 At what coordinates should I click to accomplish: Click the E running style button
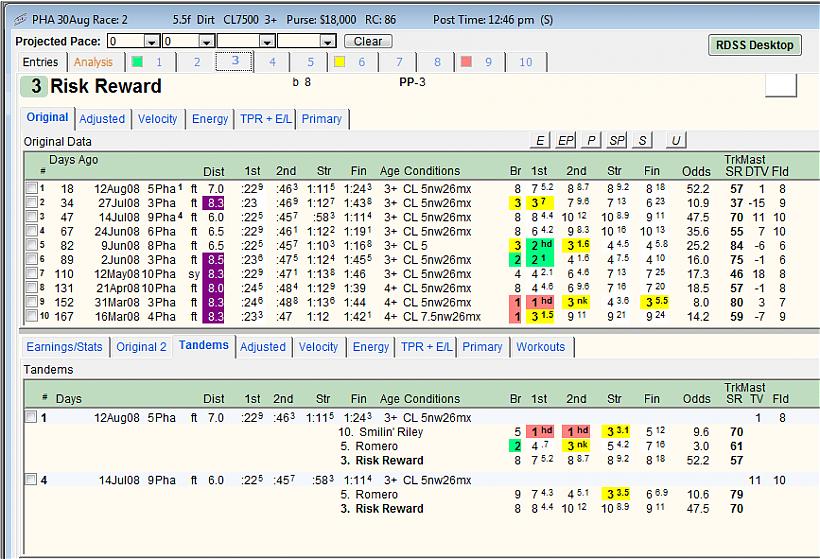coord(540,140)
